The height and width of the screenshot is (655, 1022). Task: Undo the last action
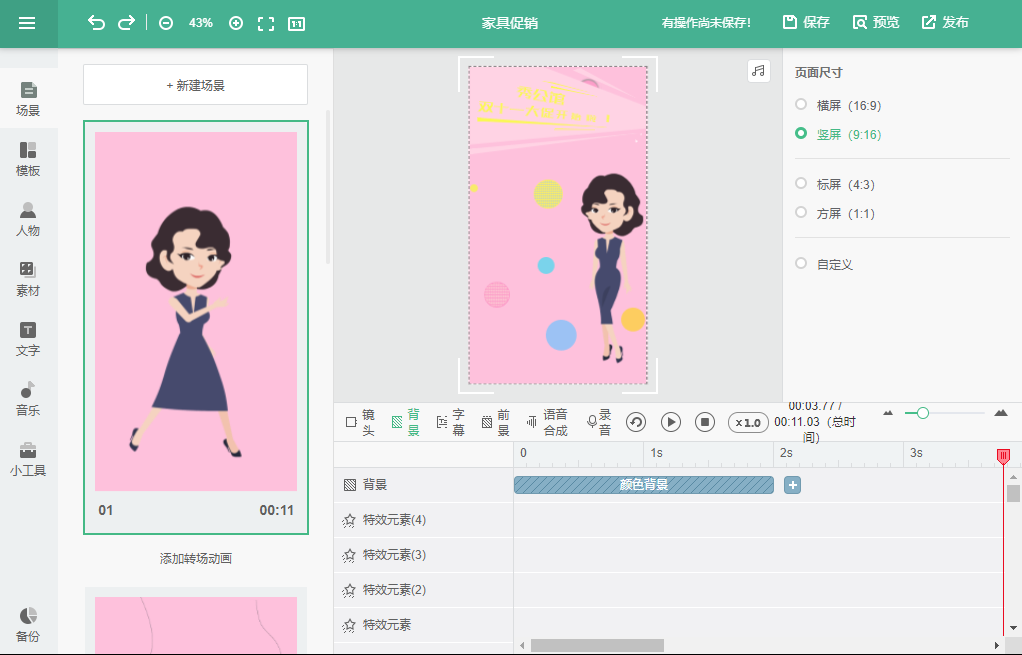pos(96,23)
